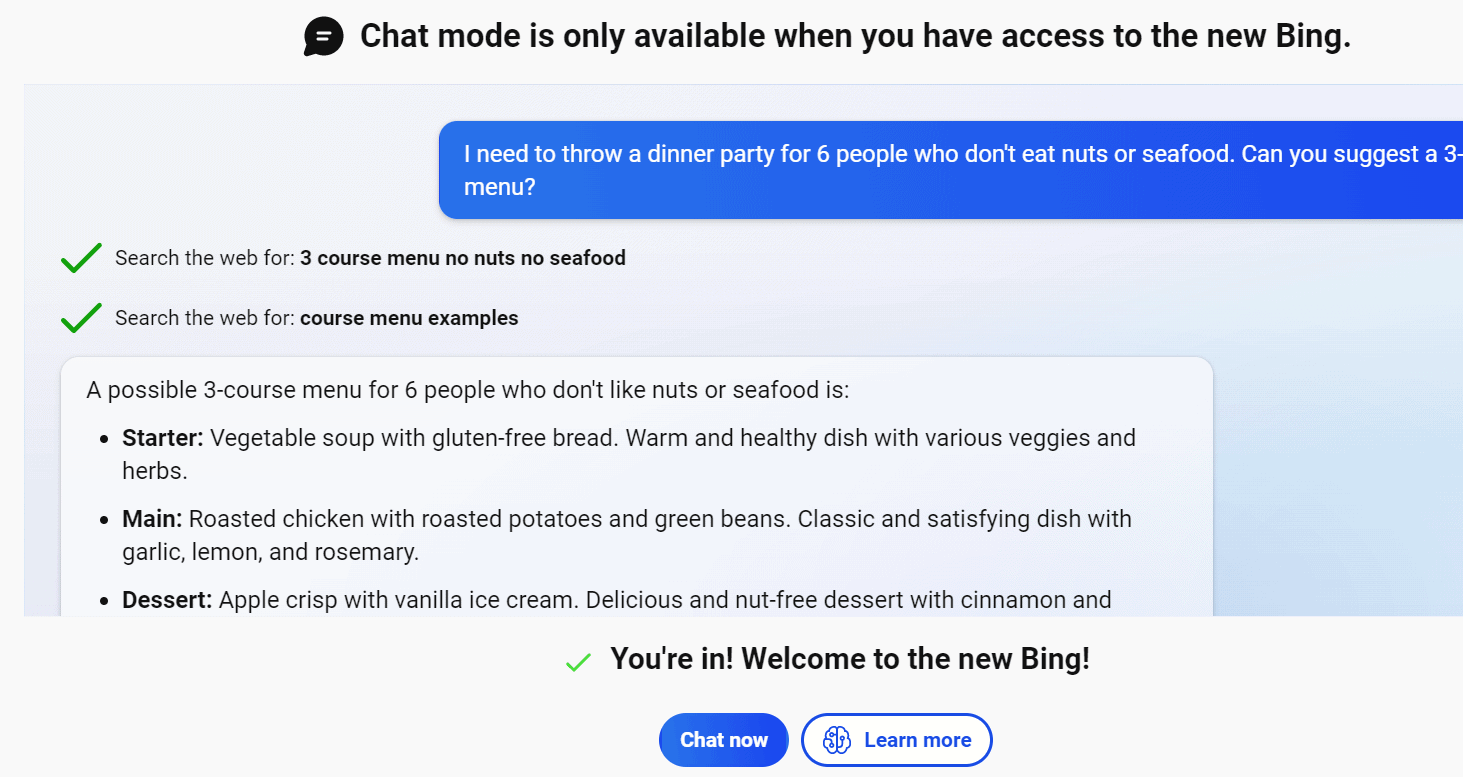Select the blue dinner party message bubble
The width and height of the screenshot is (1463, 777).
coord(950,170)
